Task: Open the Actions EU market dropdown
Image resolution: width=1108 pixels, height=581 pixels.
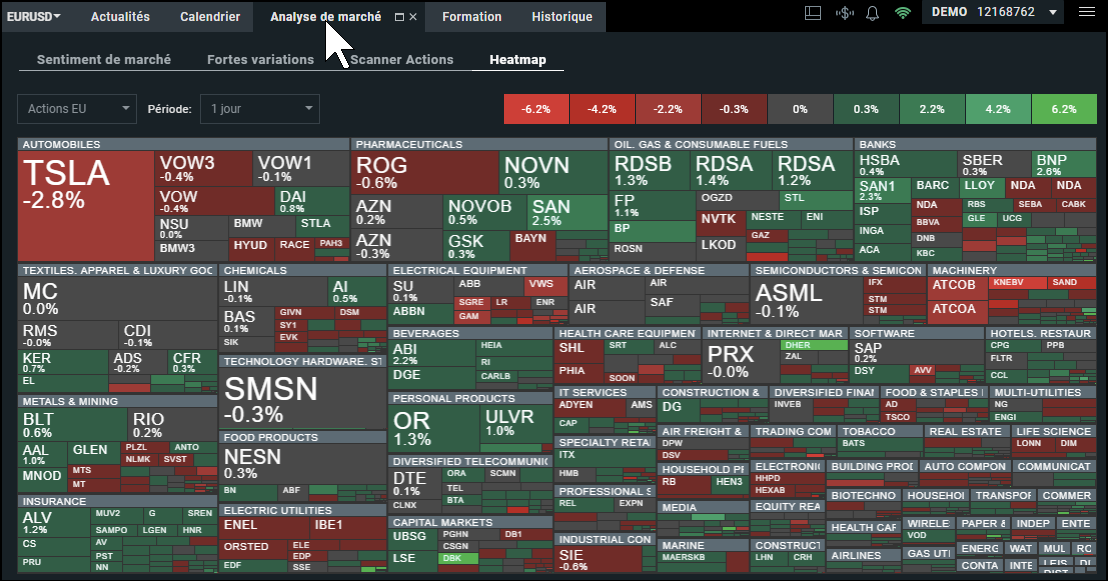Action: coord(77,109)
